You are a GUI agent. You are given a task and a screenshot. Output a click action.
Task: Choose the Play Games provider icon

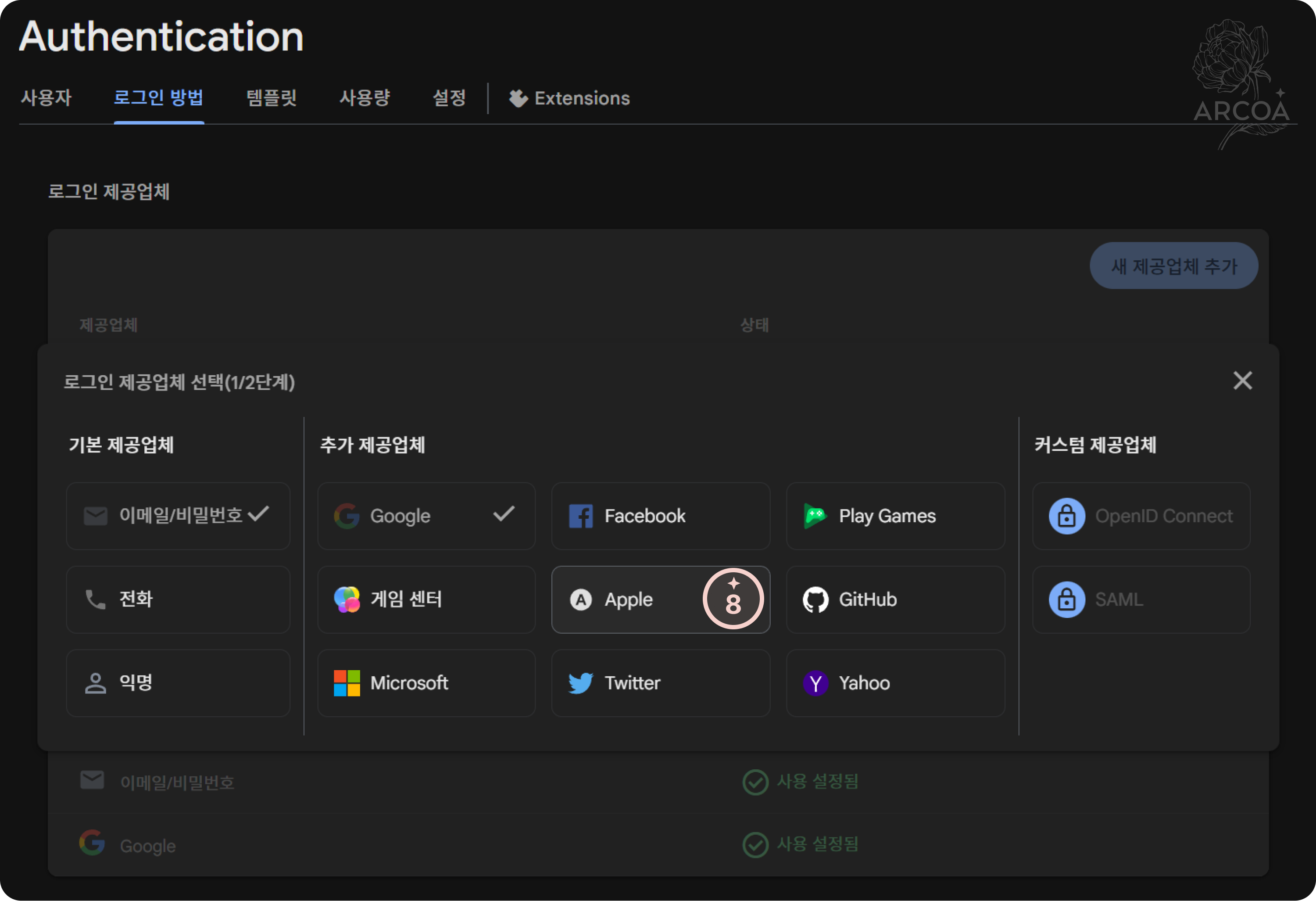[x=815, y=516]
